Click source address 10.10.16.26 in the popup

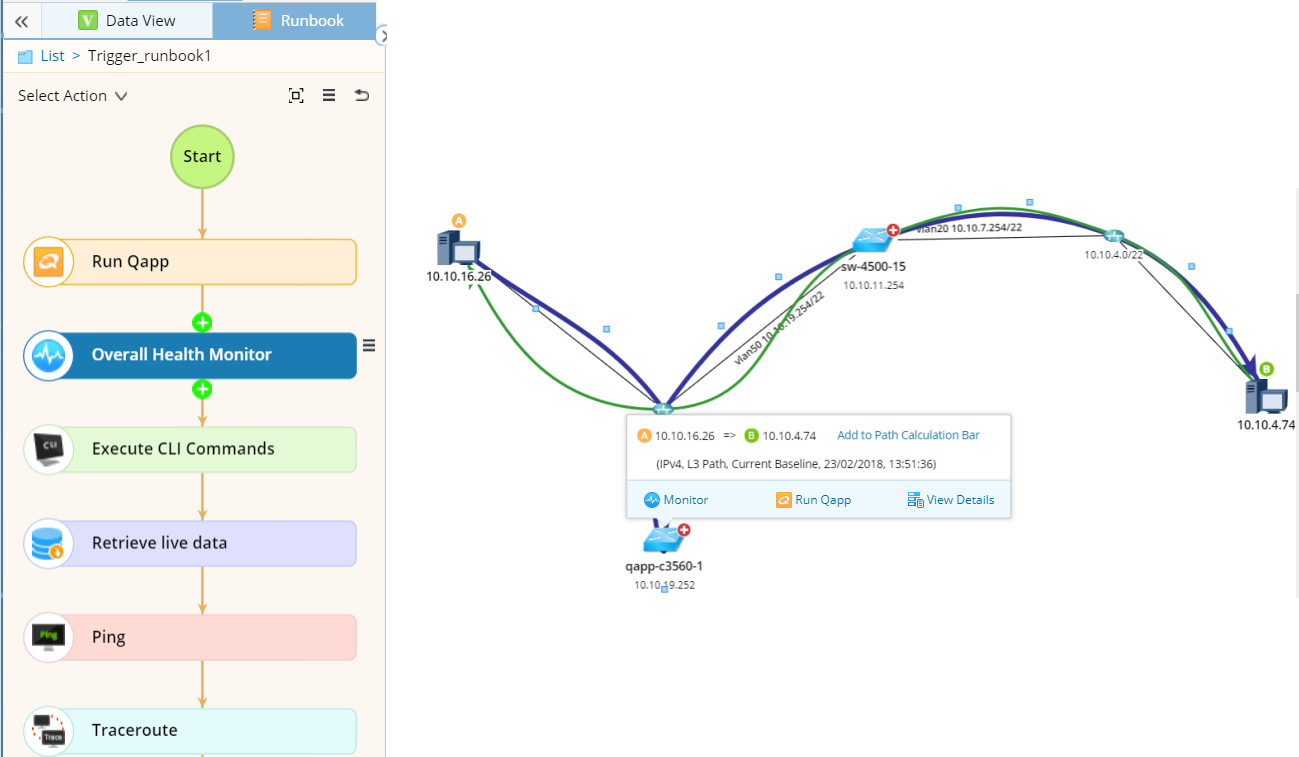685,436
